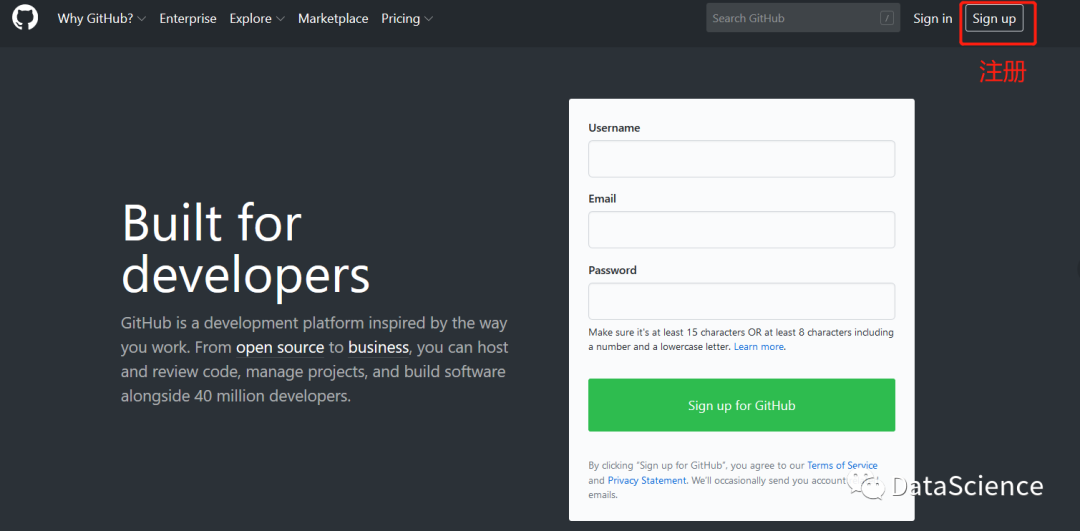Open the Sign in link
The width and height of the screenshot is (1080, 531).
click(933, 19)
